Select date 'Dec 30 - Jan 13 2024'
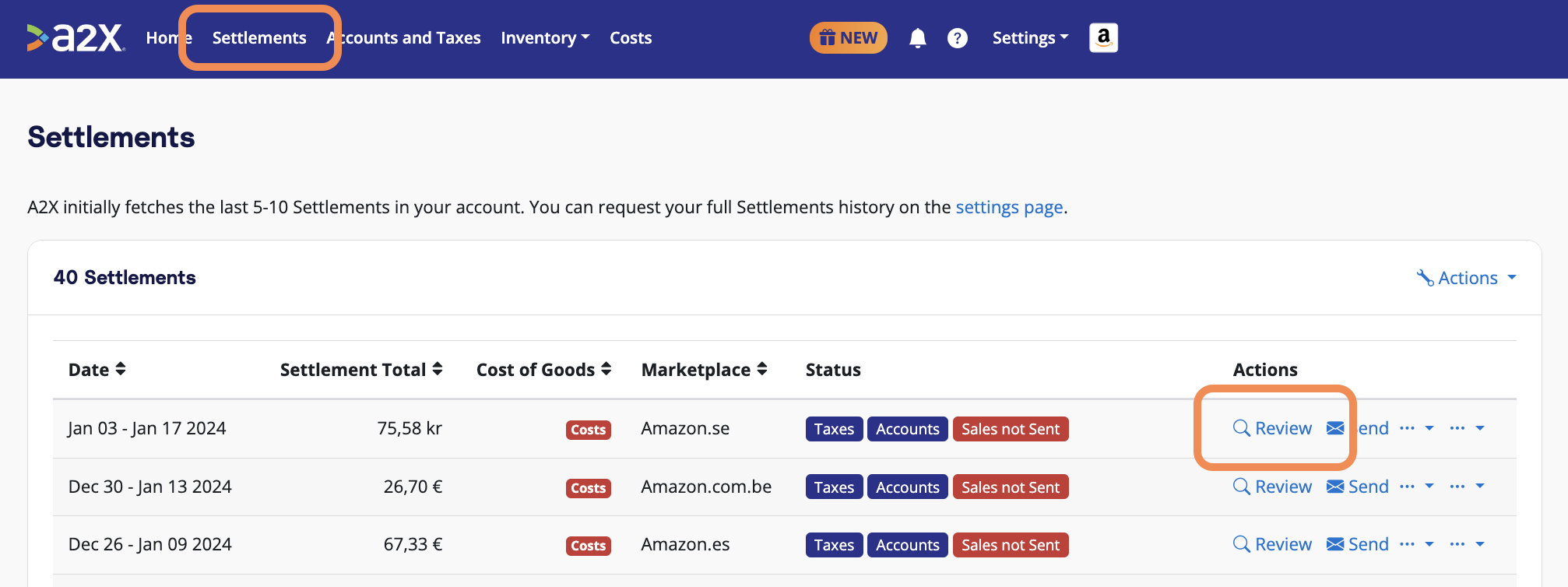 (x=150, y=487)
